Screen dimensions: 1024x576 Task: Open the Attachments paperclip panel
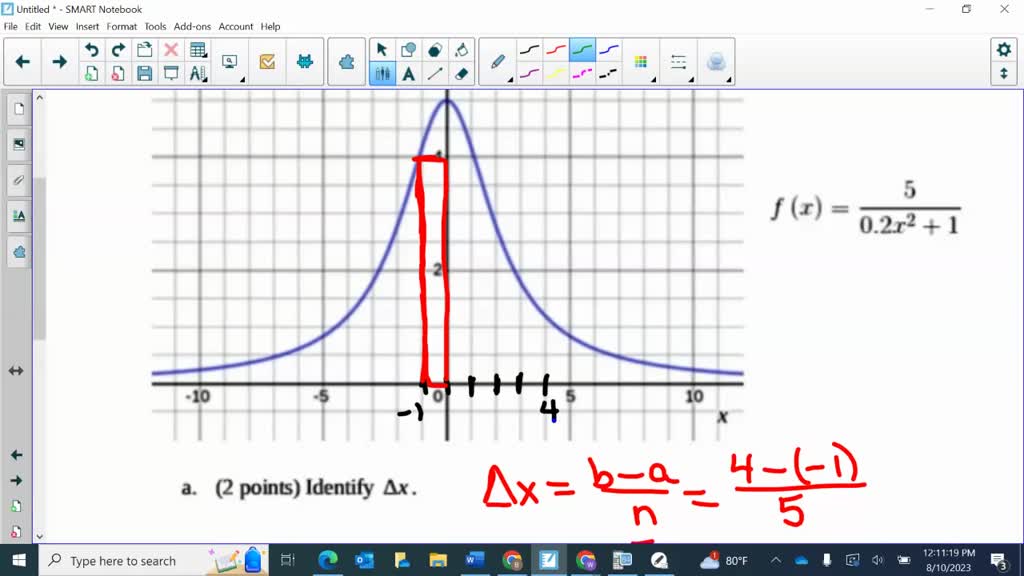click(18, 180)
